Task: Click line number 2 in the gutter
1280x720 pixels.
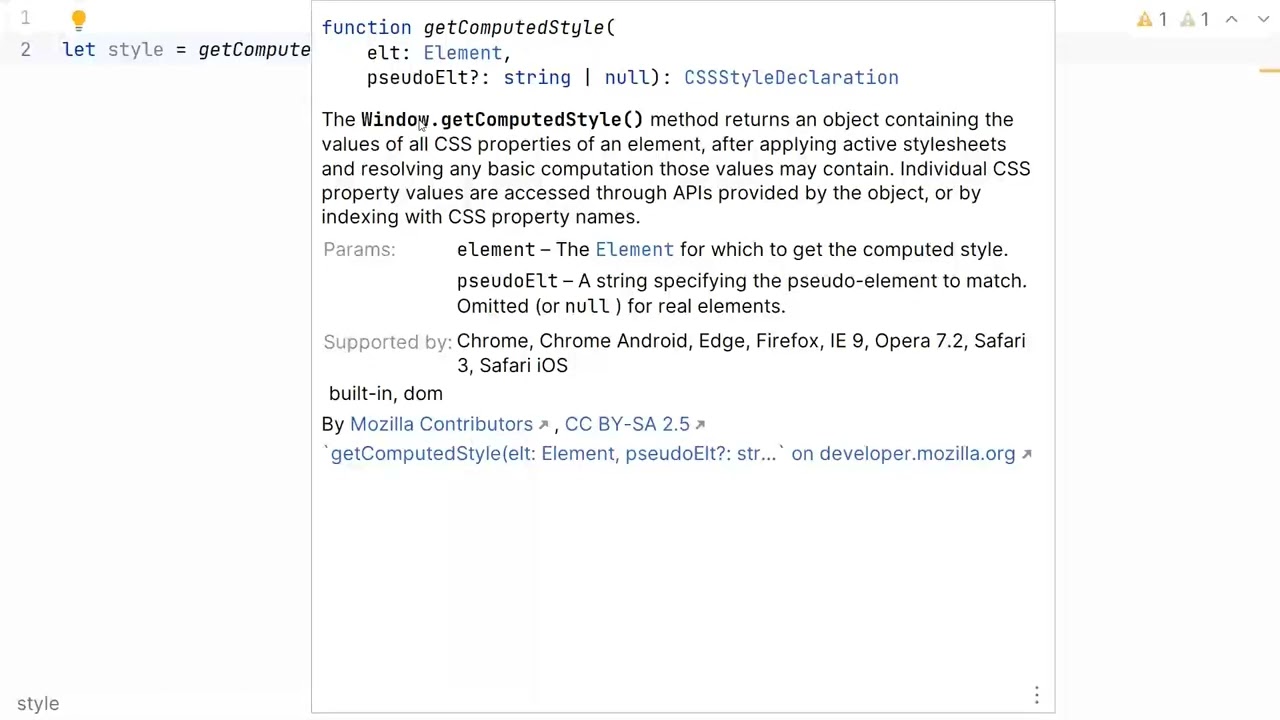Action: click(25, 49)
